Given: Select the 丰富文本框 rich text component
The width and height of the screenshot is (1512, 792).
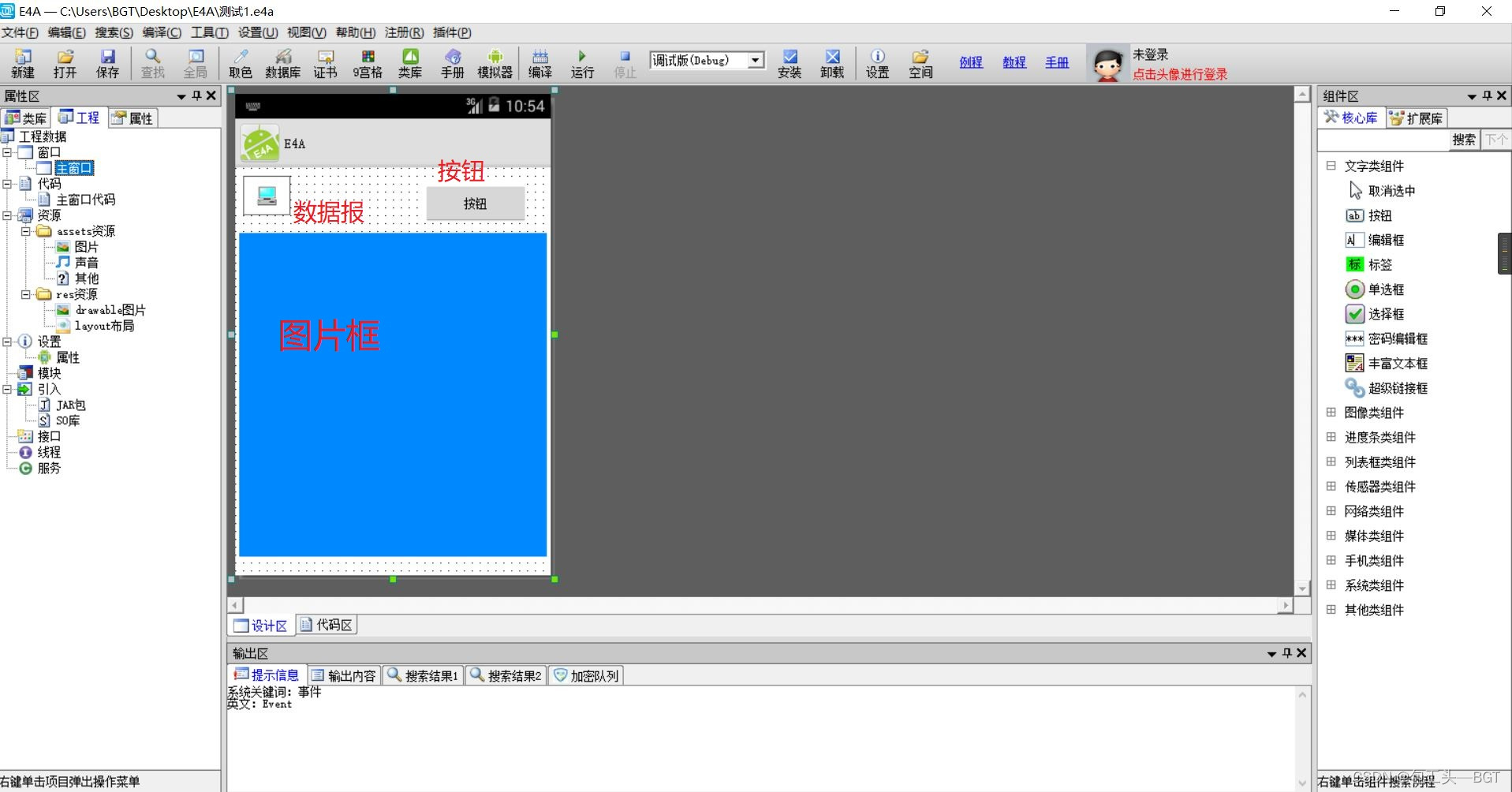Looking at the screenshot, I should [x=1387, y=363].
